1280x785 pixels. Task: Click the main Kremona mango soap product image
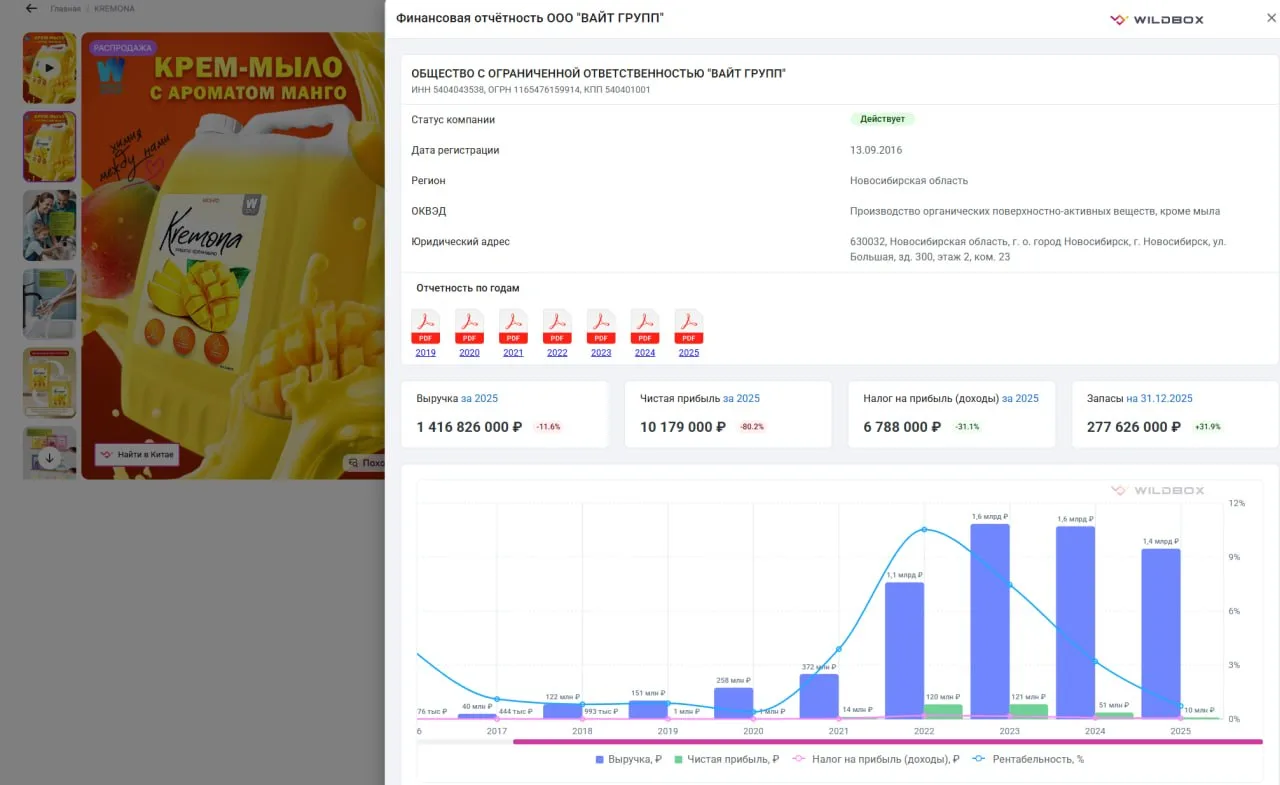[x=233, y=255]
